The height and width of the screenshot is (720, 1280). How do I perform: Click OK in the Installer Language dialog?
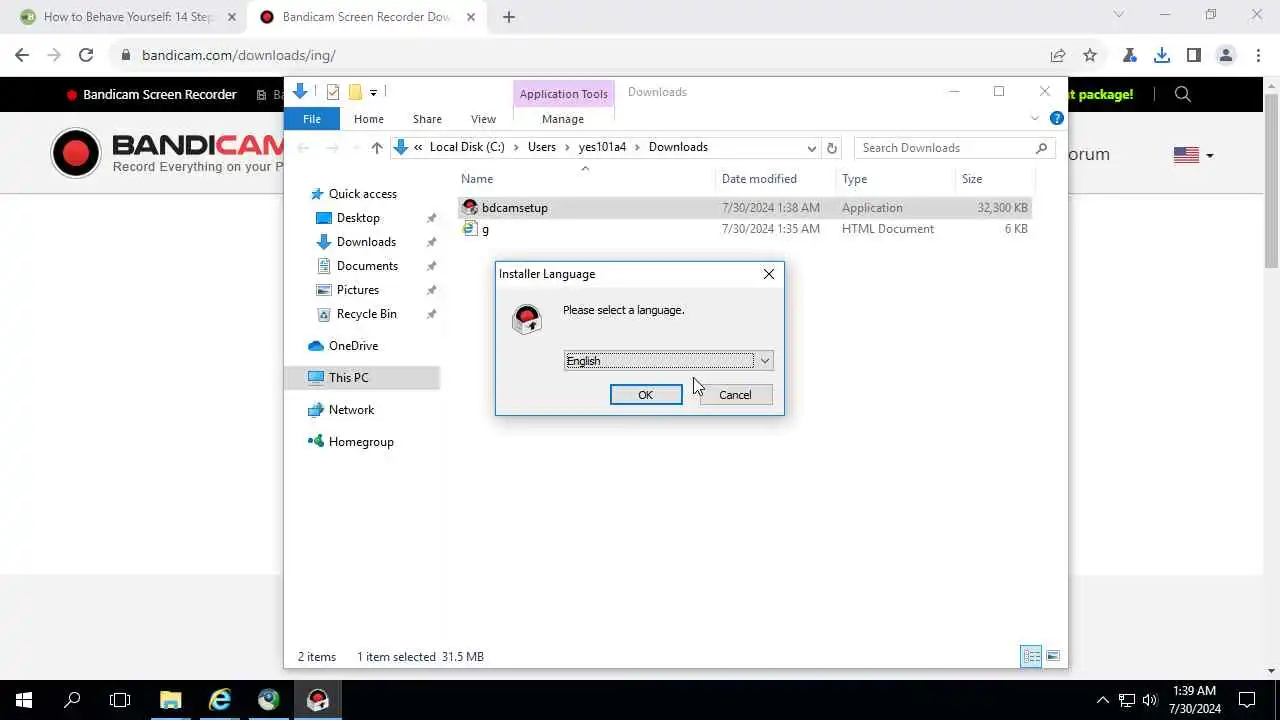pyautogui.click(x=646, y=395)
